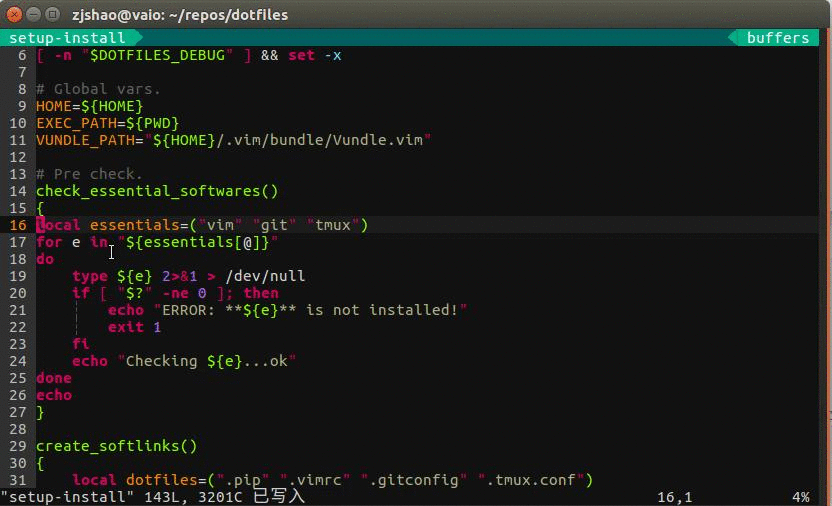
Task: Select the setup-install buffer tab
Action: [67, 38]
